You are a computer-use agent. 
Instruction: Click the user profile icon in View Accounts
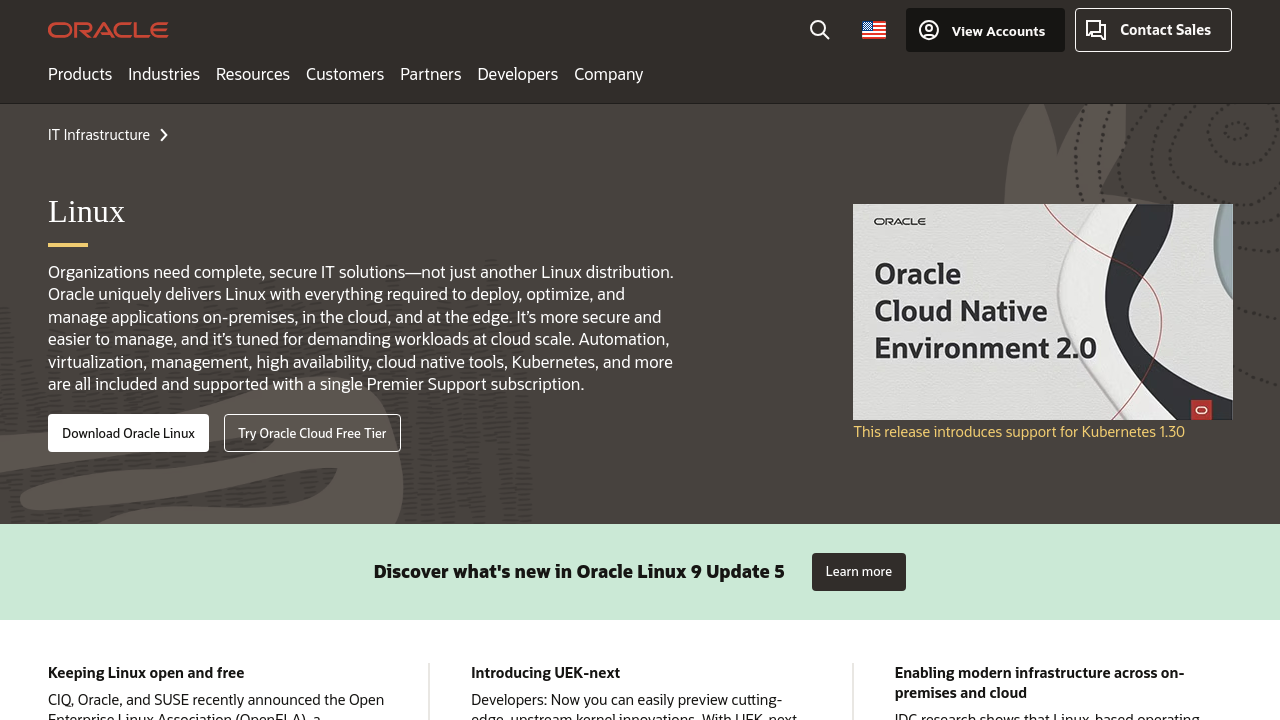tap(929, 30)
